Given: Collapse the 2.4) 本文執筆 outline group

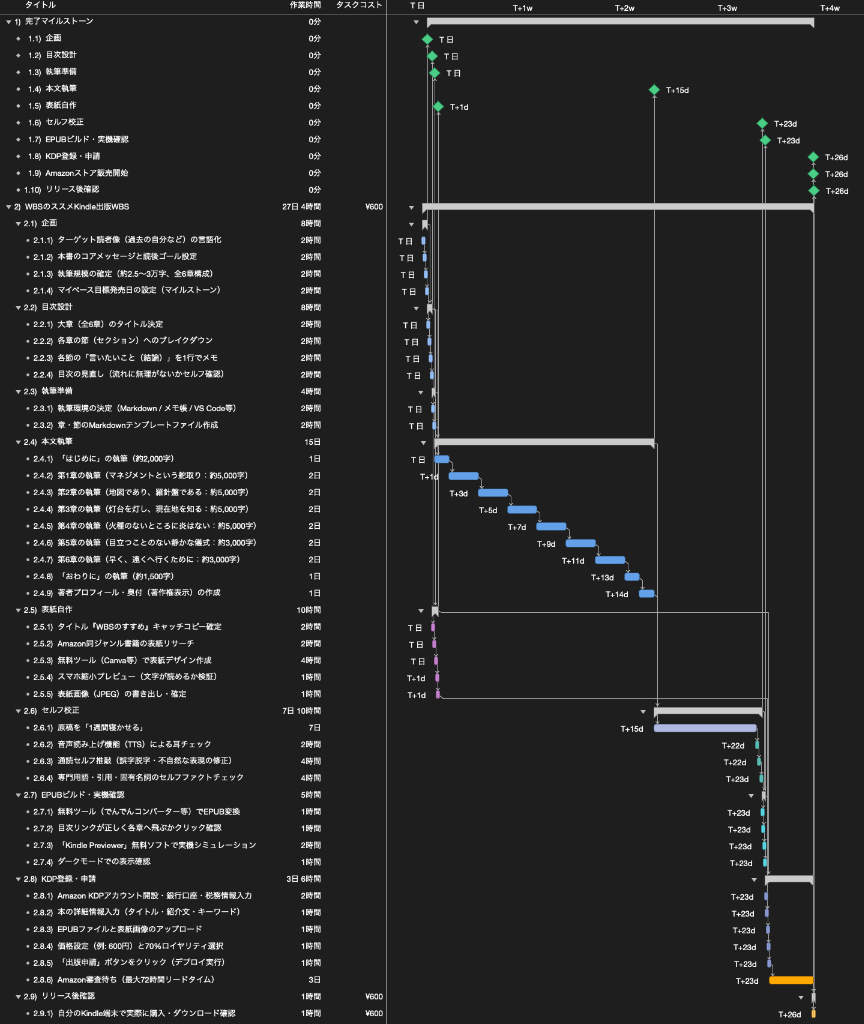Looking at the screenshot, I should coord(18,442).
